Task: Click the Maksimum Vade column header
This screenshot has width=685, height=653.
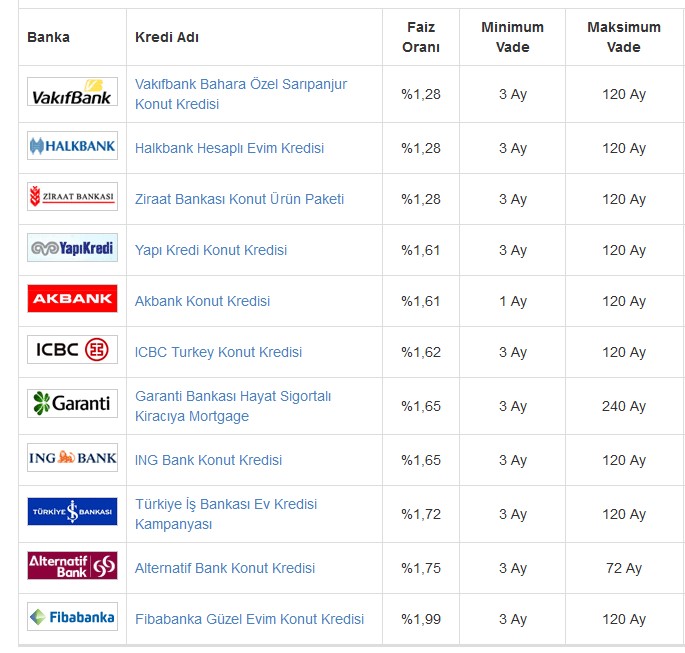Action: click(624, 37)
